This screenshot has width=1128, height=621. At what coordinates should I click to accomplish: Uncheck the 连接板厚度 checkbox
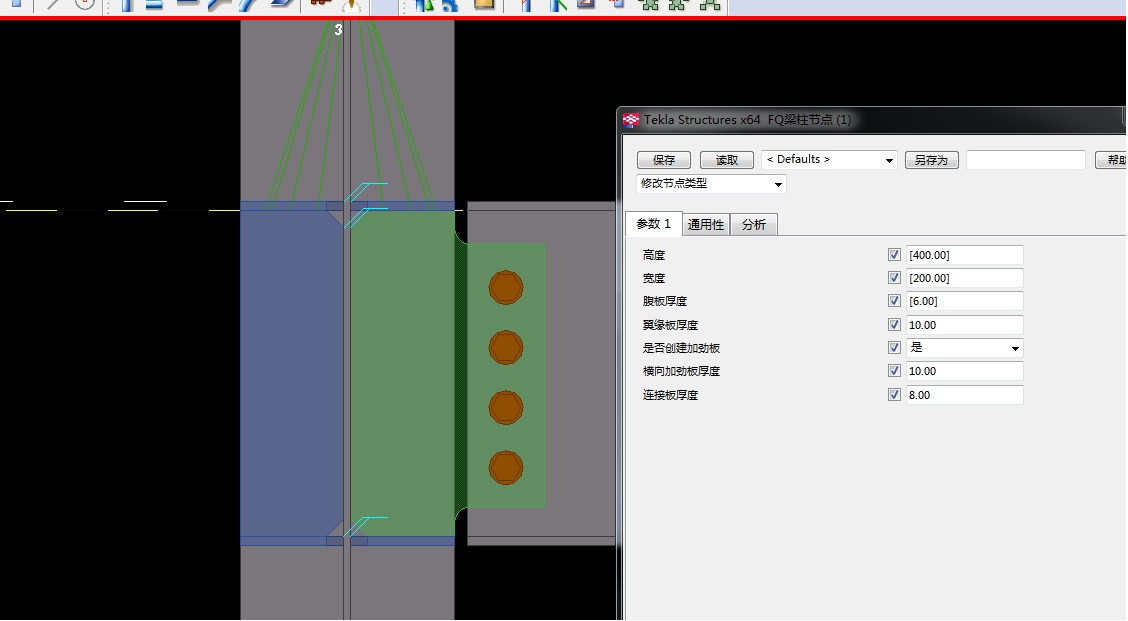(x=894, y=394)
